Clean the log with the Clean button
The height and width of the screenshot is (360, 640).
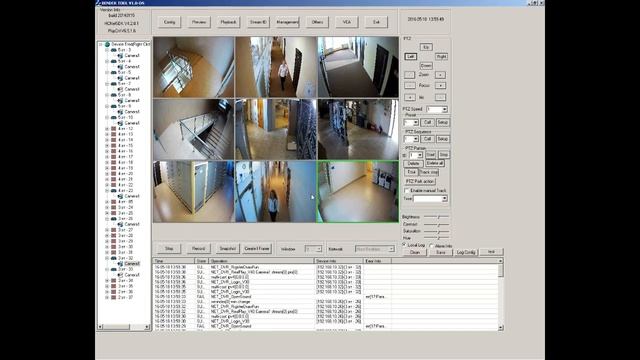pyautogui.click(x=415, y=252)
